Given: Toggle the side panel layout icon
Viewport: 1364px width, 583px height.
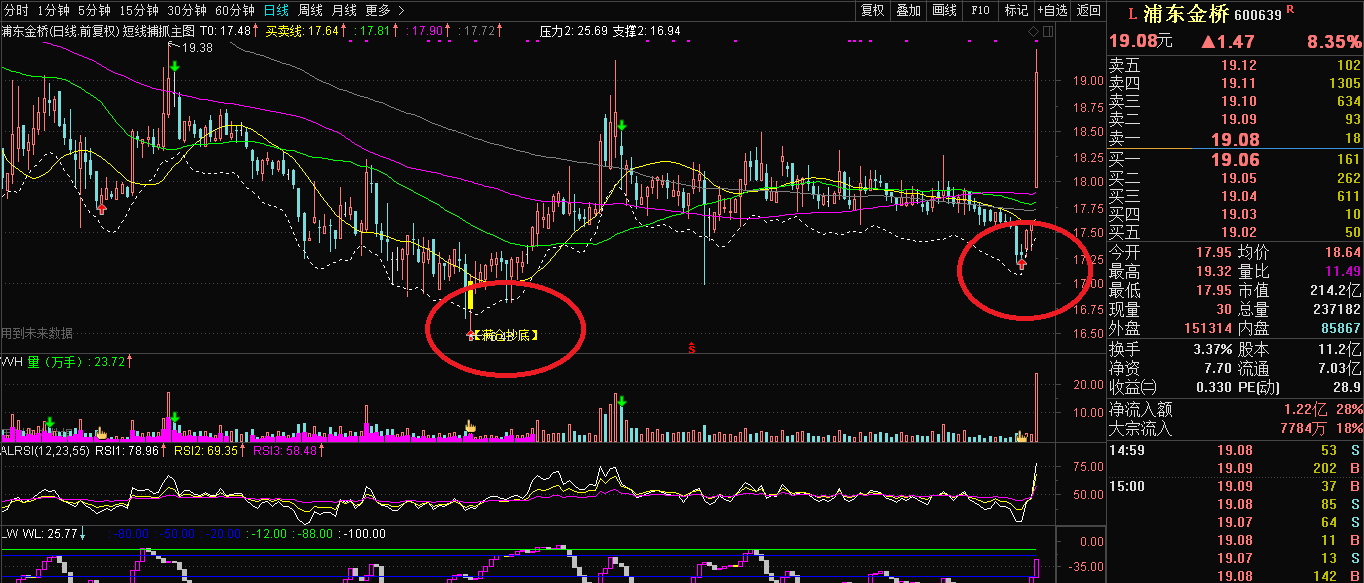Looking at the screenshot, I should click(x=1047, y=31).
